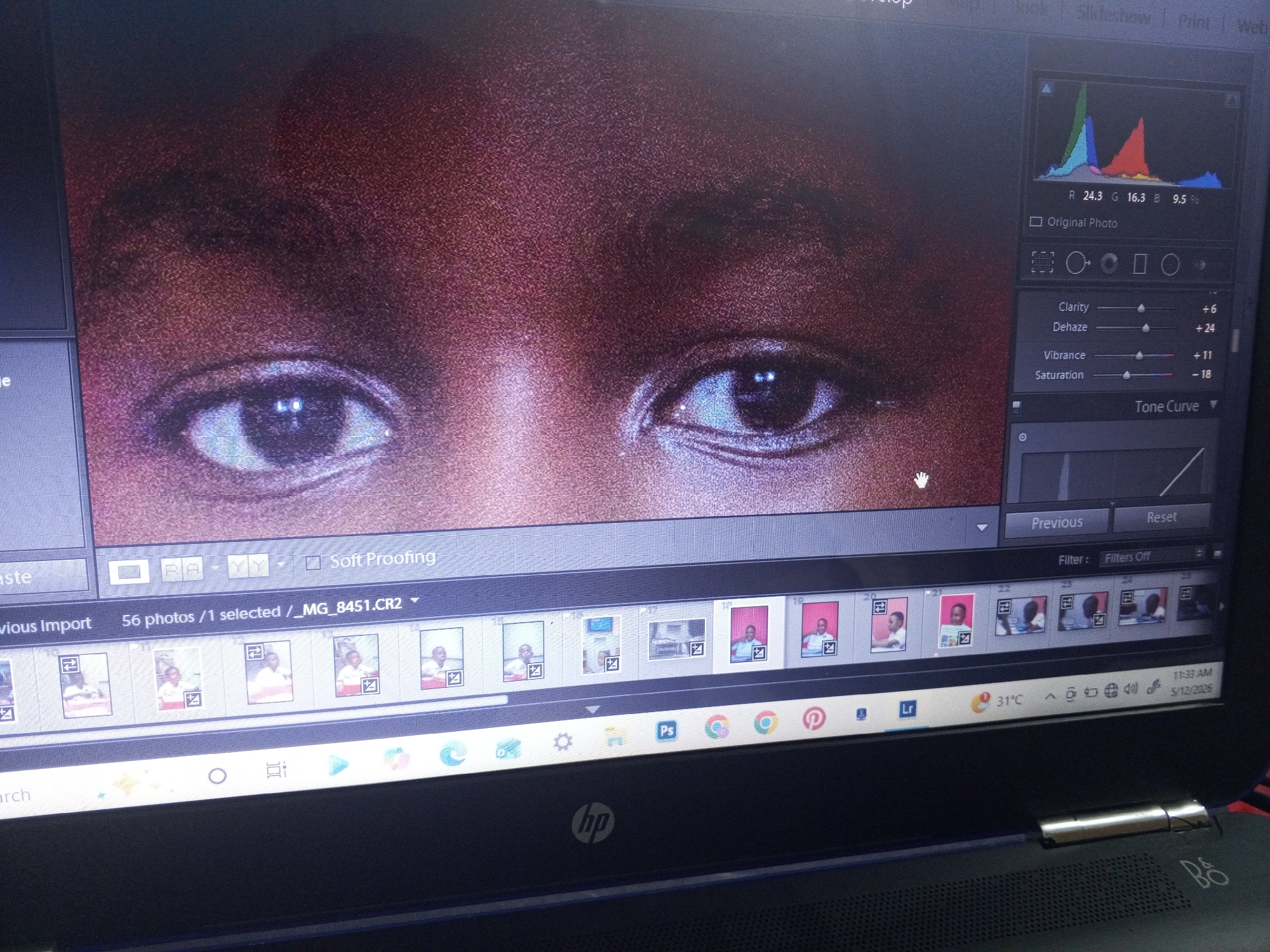Select the Graduated Filter tool

1140,264
